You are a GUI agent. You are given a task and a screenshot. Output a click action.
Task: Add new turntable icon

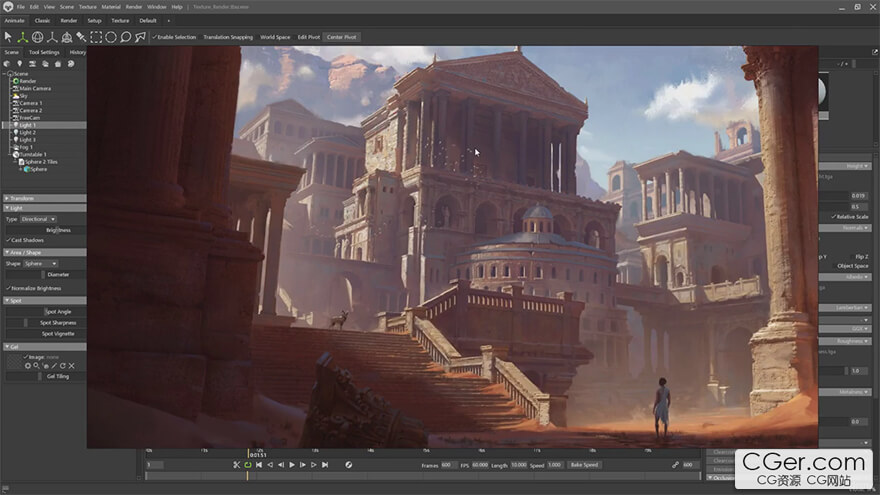[71, 64]
